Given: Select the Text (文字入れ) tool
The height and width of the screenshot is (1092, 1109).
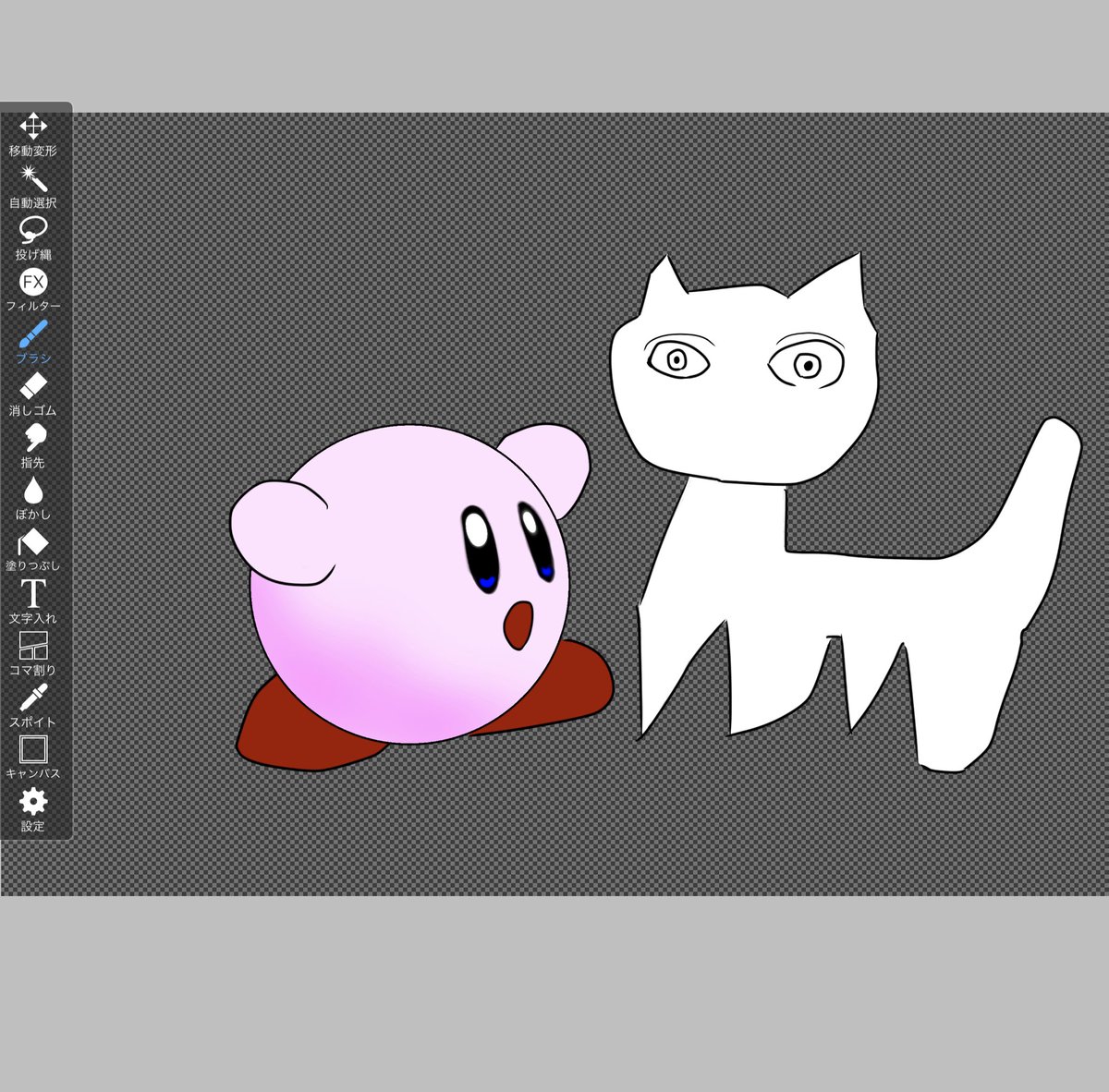Looking at the screenshot, I should click(33, 601).
